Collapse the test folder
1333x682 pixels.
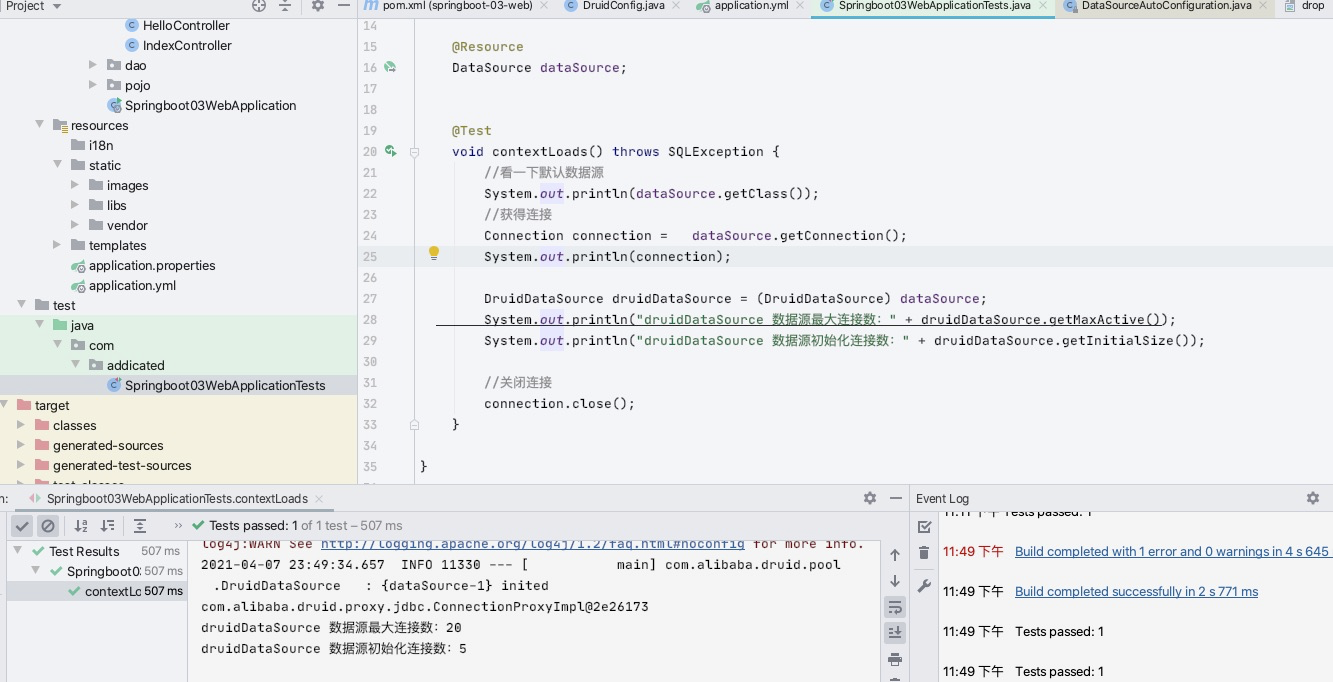point(22,305)
